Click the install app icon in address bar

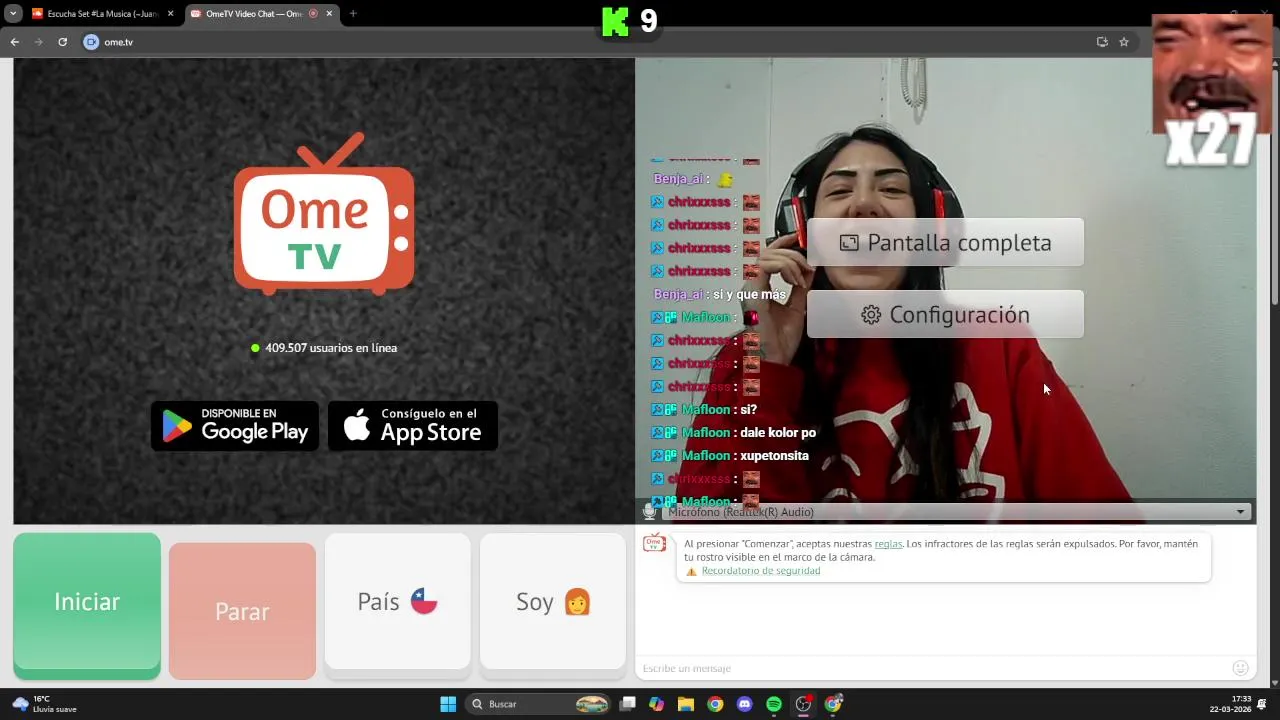point(1102,42)
